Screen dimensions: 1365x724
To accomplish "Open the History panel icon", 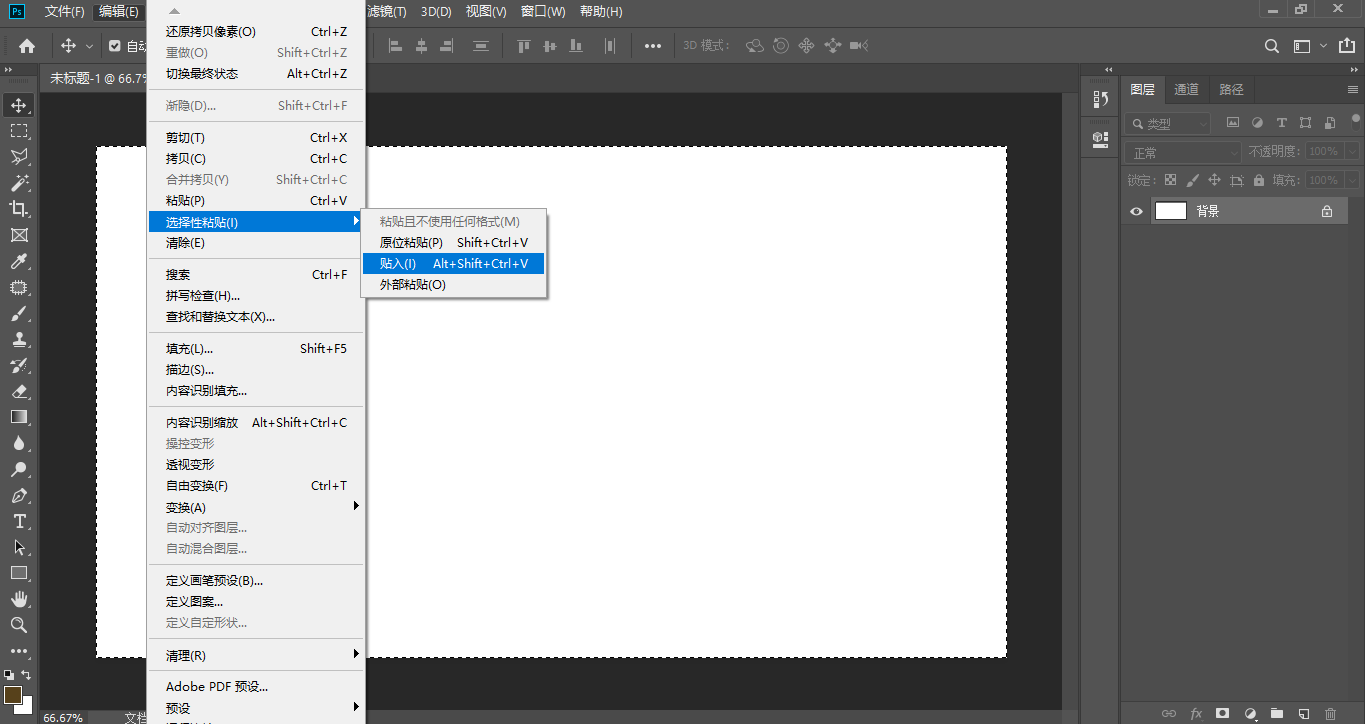I will click(x=1101, y=99).
